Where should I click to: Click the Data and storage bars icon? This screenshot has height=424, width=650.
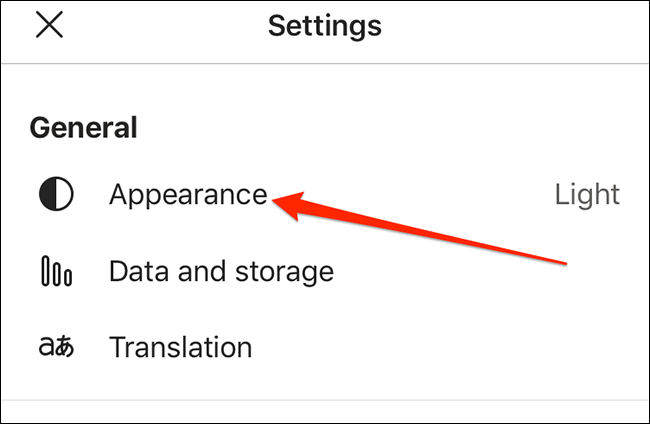pos(56,271)
